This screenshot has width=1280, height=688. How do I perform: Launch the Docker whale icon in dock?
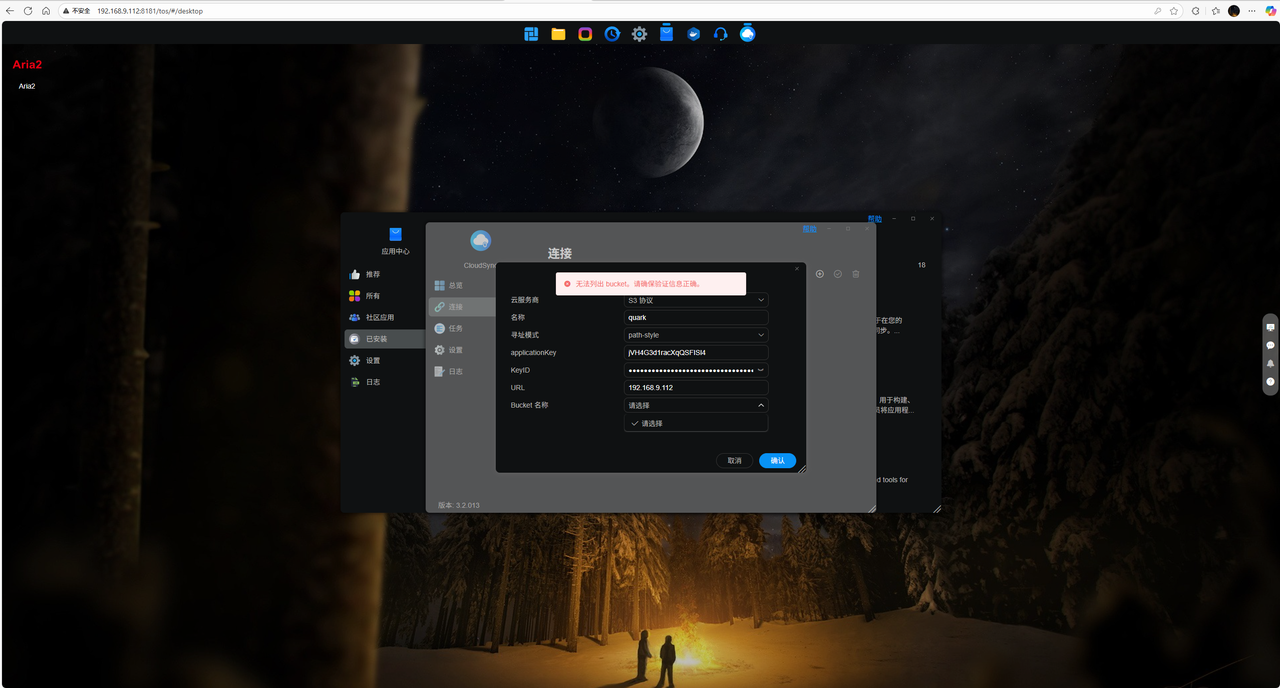pyautogui.click(x=693, y=34)
